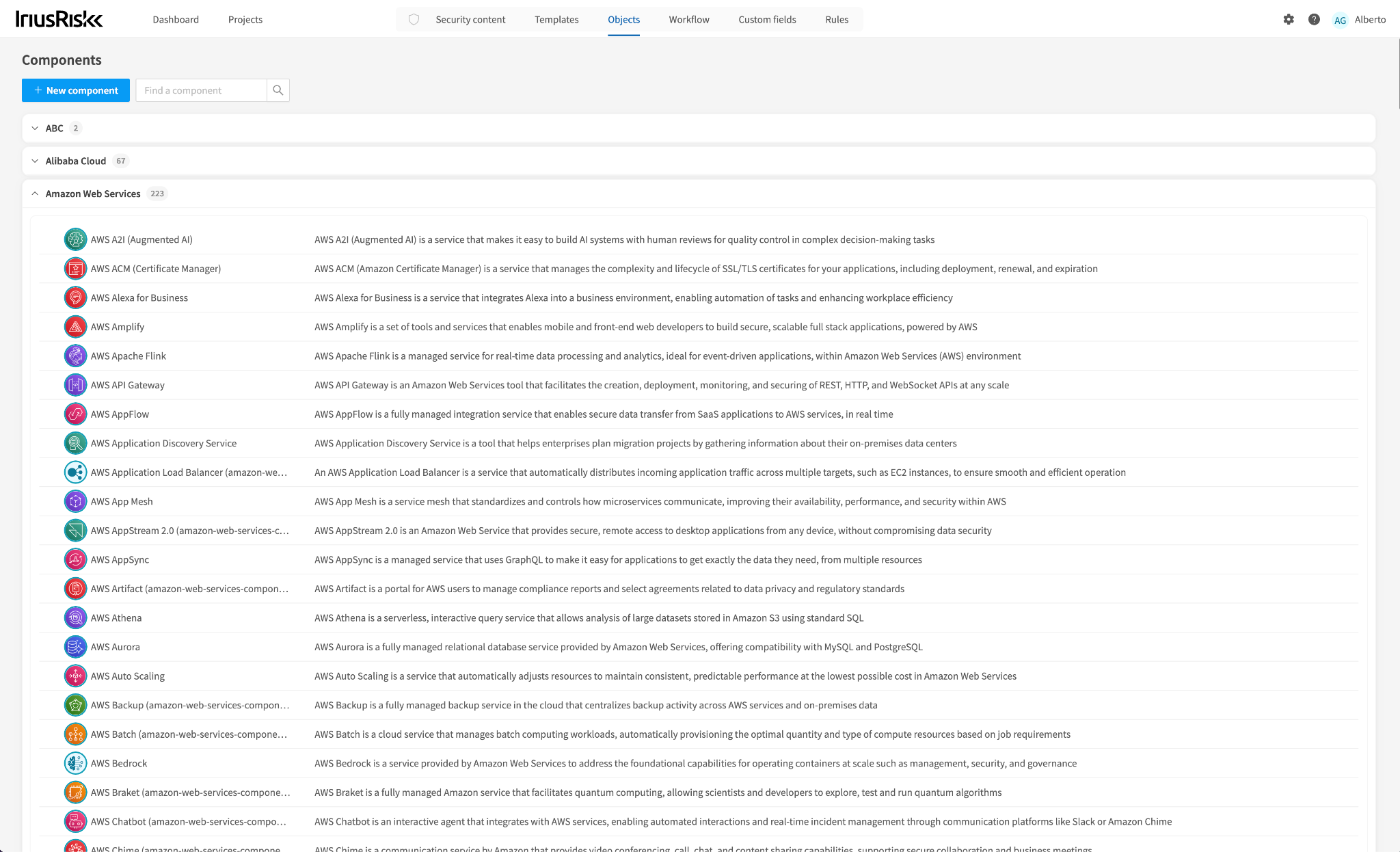Click the AWS Backup icon

[x=75, y=705]
